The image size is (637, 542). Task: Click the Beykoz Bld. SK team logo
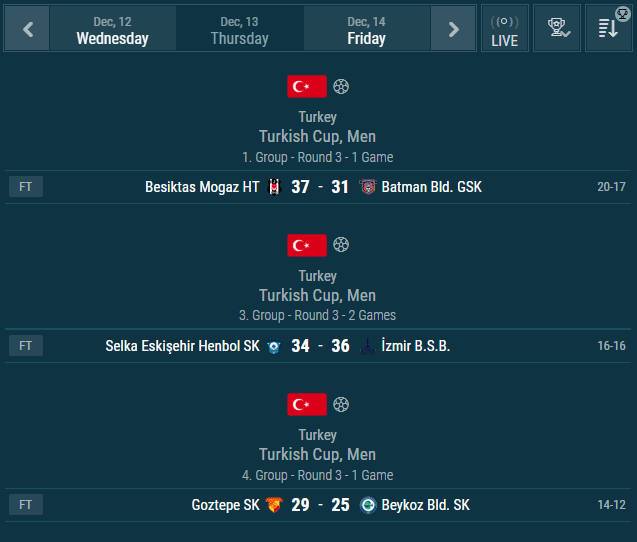point(367,505)
